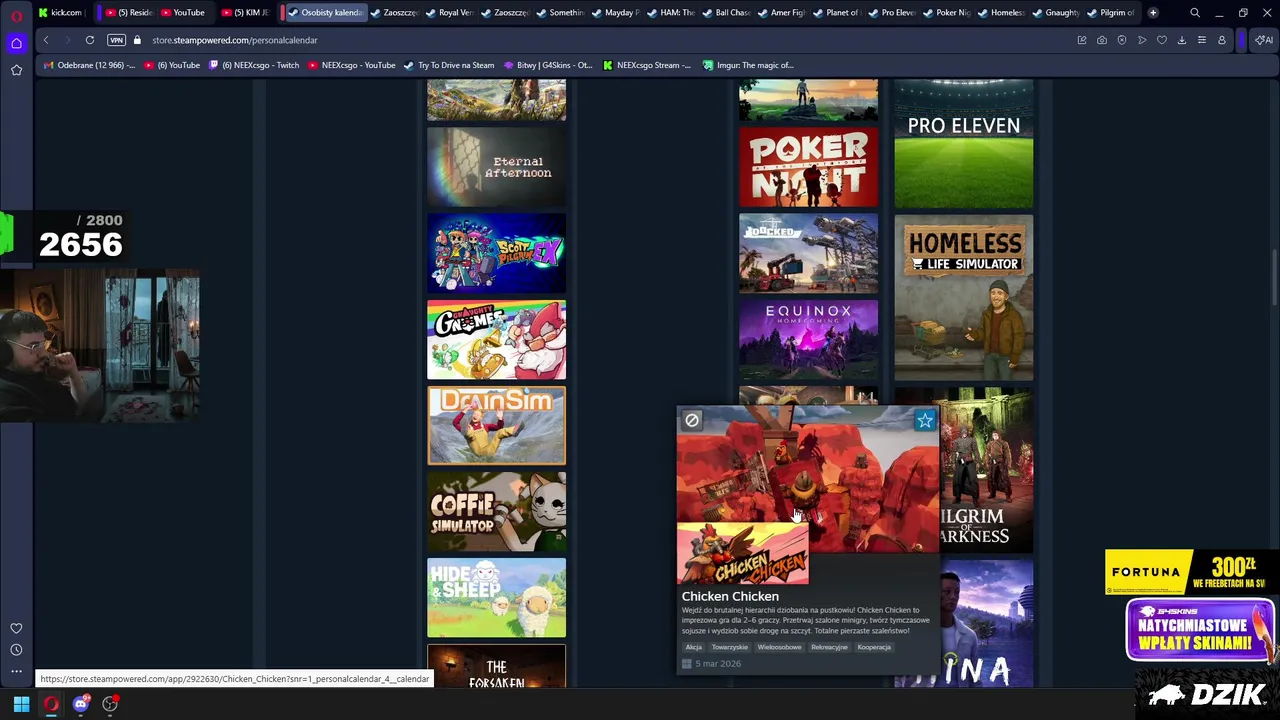This screenshot has height=720, width=1280.
Task: Open Eternal Afternoon game thumbnail
Action: coord(496,167)
